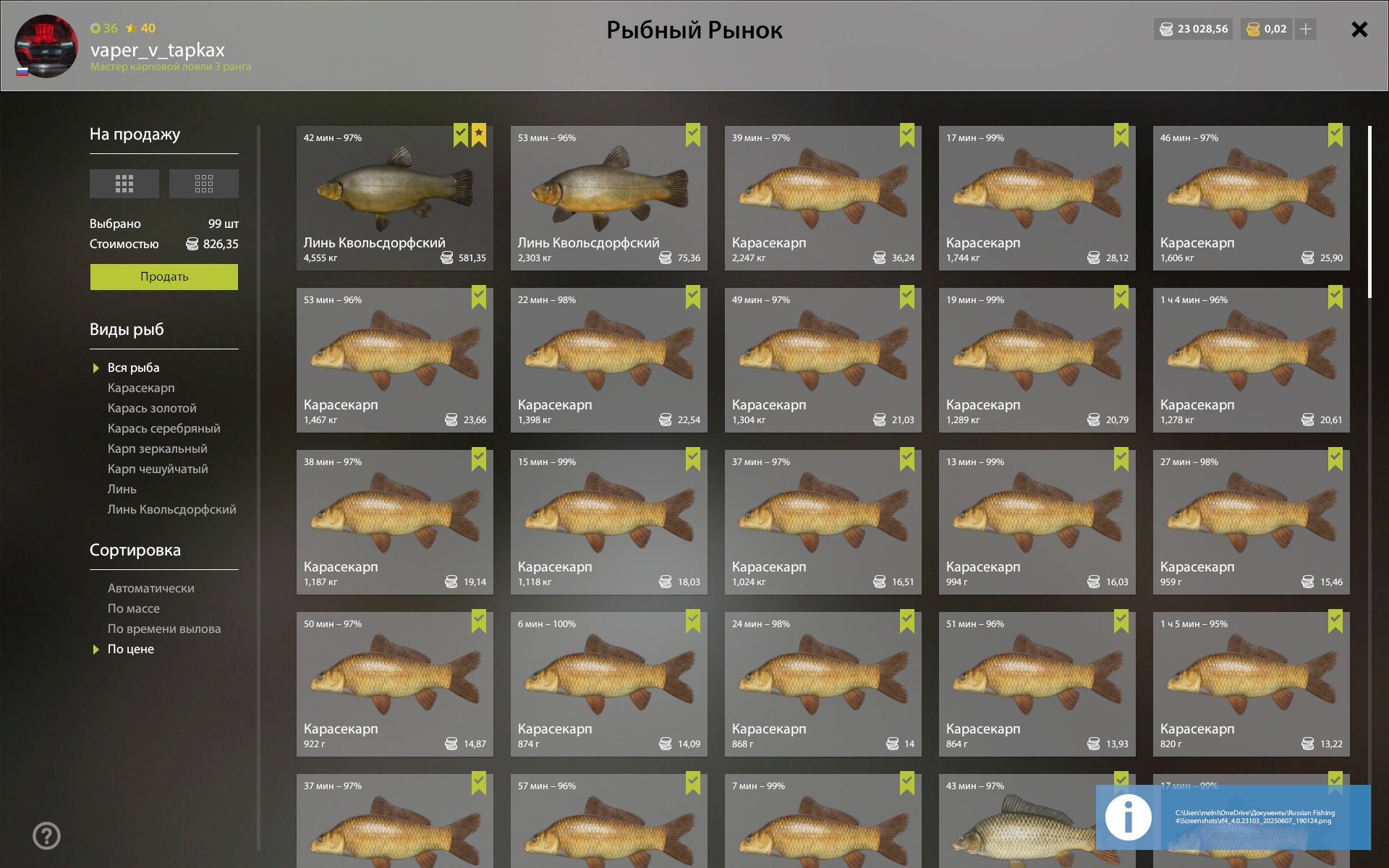Click the player avatar picture

pos(46,46)
